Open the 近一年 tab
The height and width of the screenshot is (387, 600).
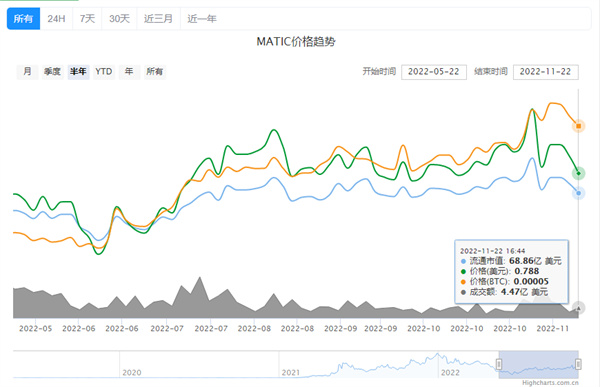pyautogui.click(x=202, y=18)
